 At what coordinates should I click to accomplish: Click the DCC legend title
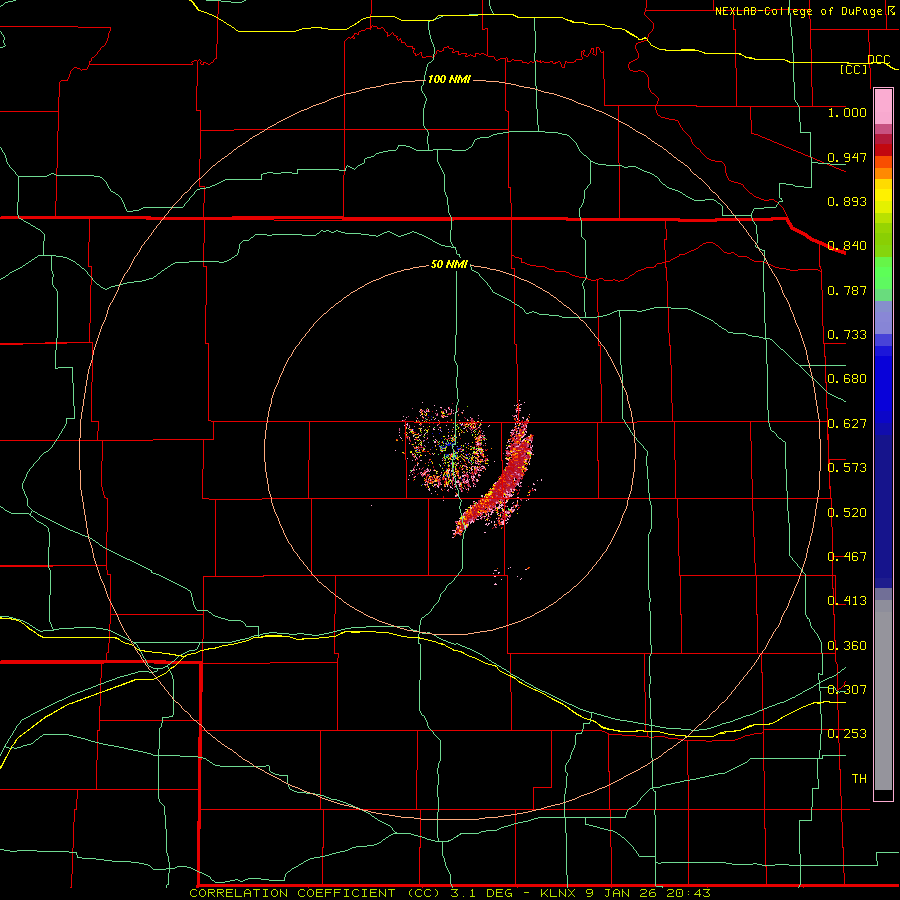878,60
